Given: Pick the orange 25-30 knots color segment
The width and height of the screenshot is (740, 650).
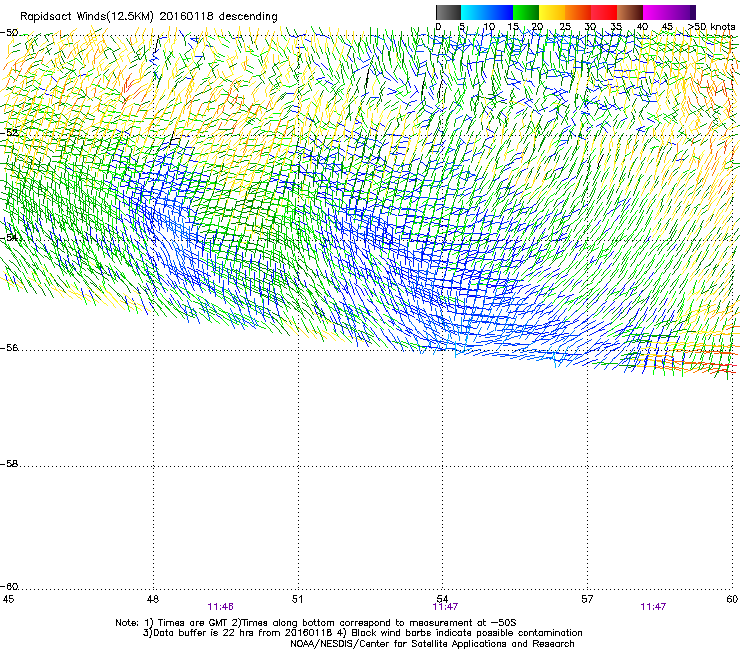Looking at the screenshot, I should click(578, 12).
